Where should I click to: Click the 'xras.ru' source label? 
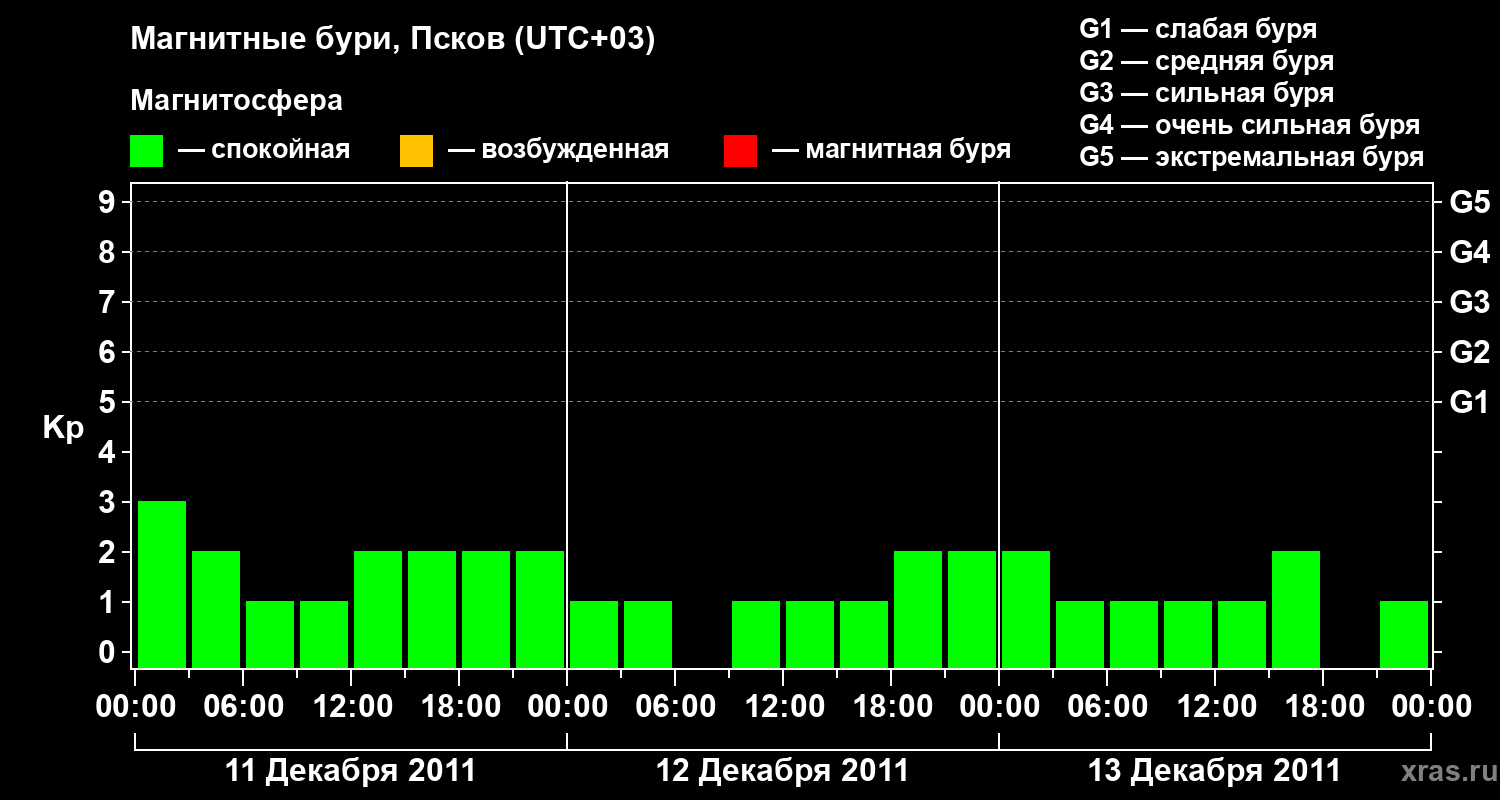(x=1450, y=772)
